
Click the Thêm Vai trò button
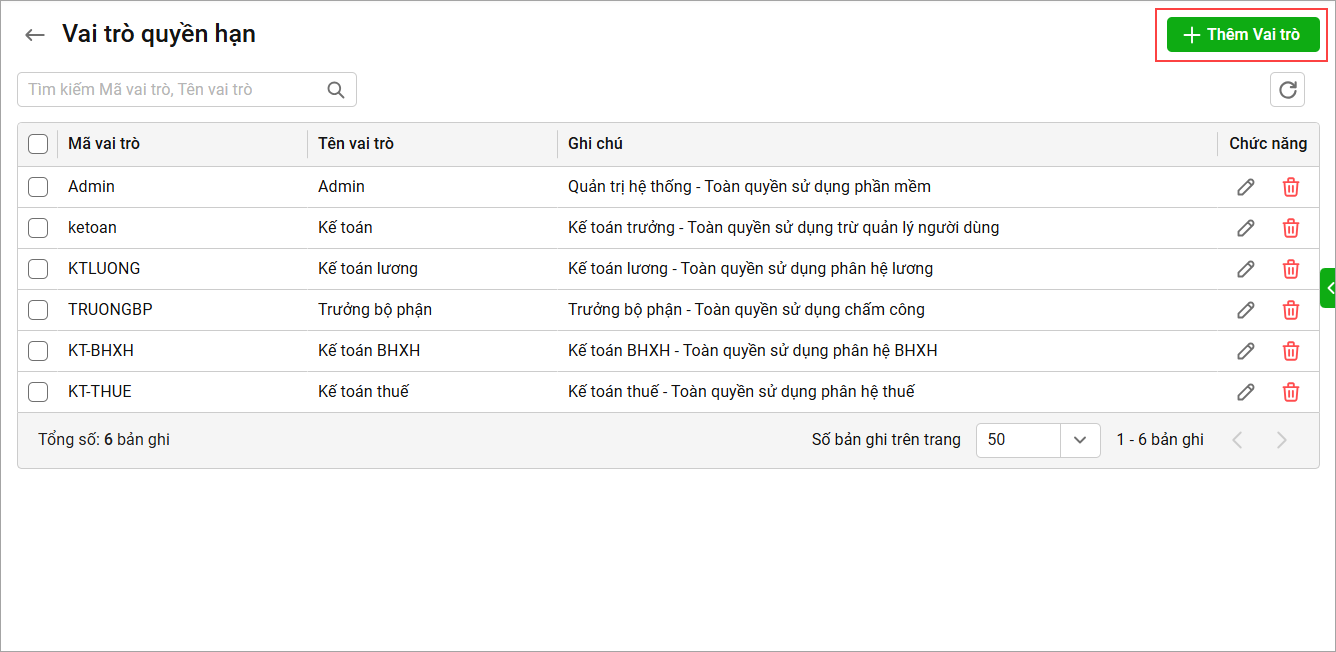click(x=1243, y=35)
